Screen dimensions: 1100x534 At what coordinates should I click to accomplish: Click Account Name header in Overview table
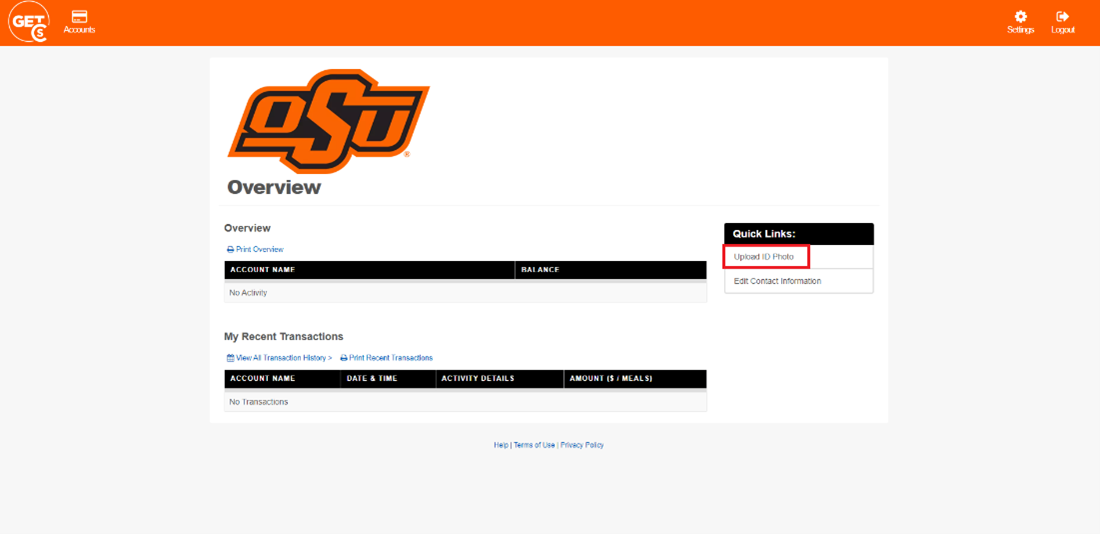263,270
